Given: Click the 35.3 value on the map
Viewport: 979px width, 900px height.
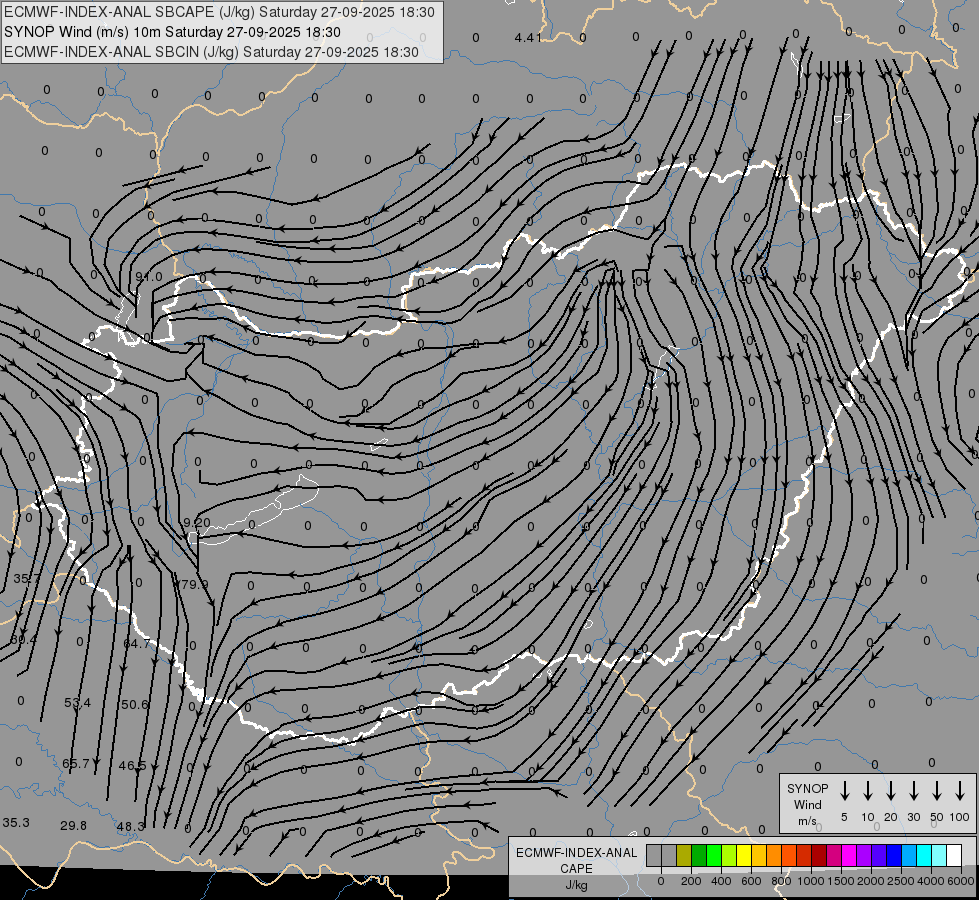Looking at the screenshot, I should pyautogui.click(x=16, y=823).
